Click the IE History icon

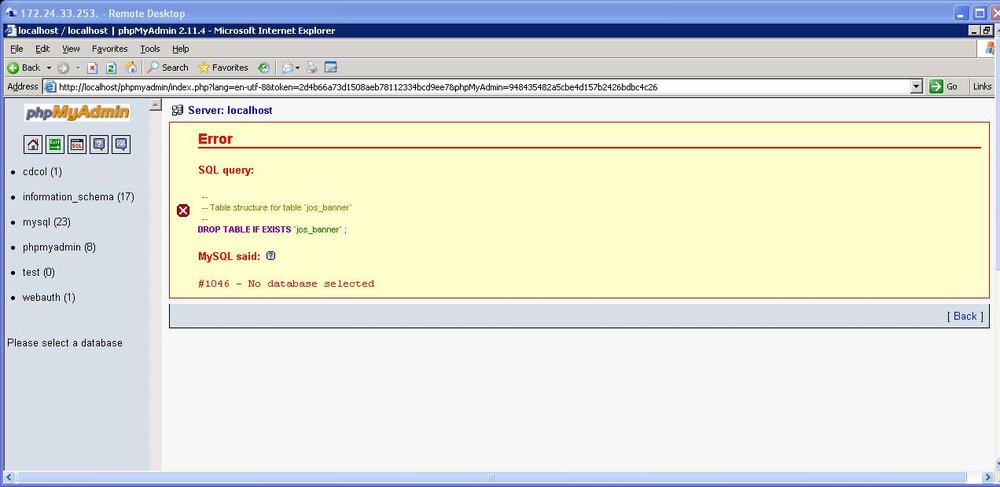264,68
